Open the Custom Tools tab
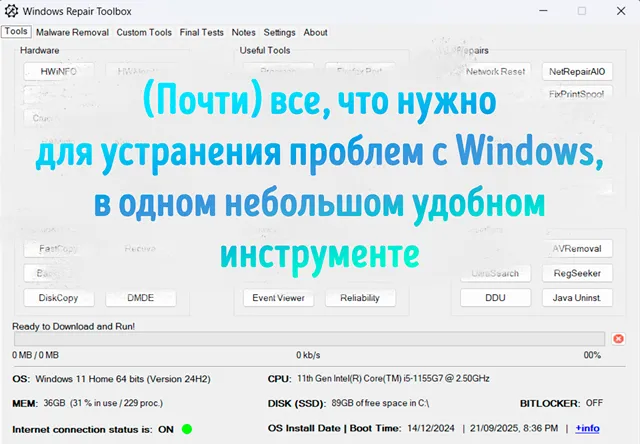 (x=144, y=32)
